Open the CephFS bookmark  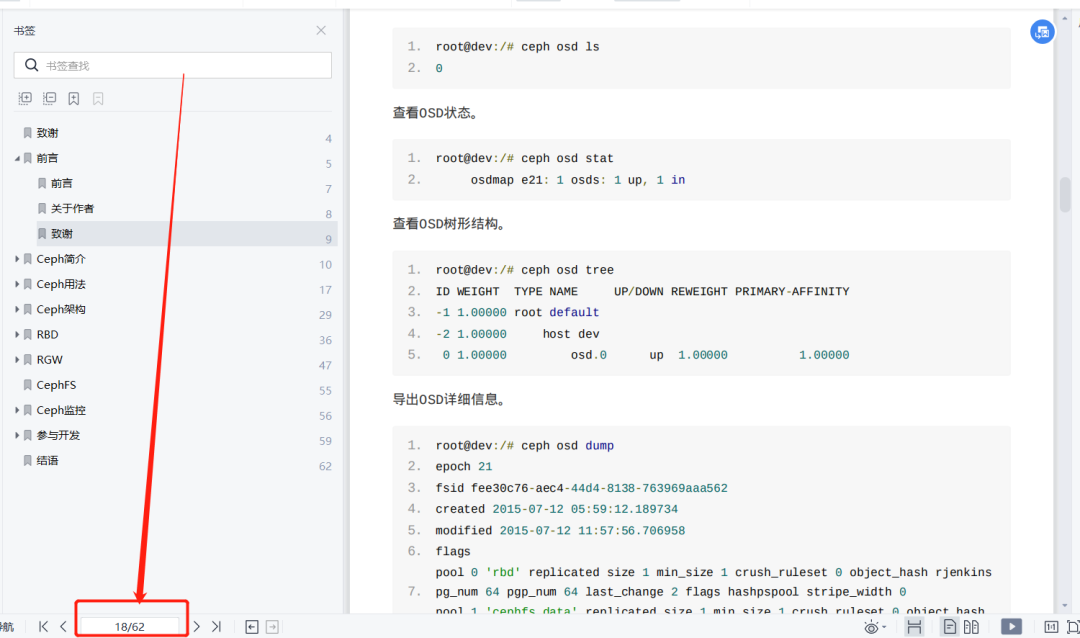click(56, 385)
